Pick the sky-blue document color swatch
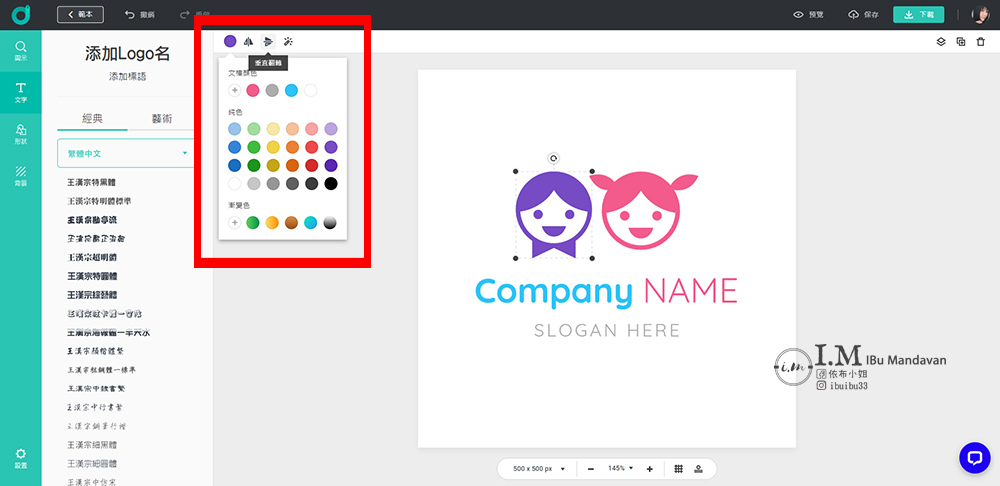This screenshot has height=486, width=1000. point(291,91)
